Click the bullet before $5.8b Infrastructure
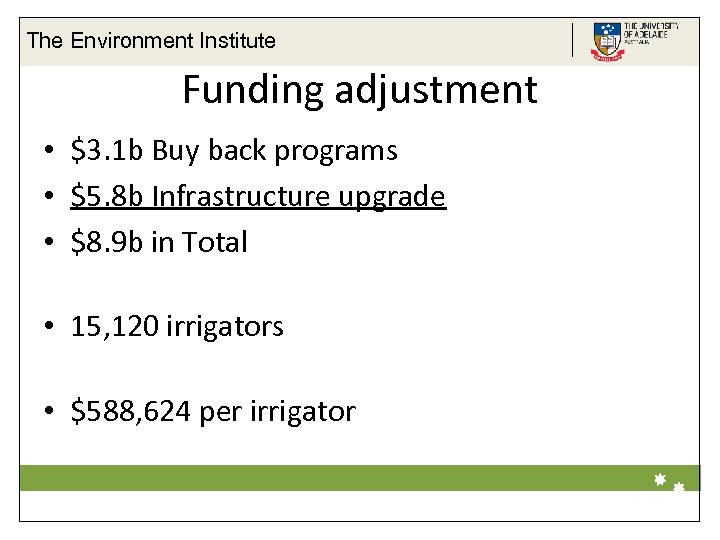The height and width of the screenshot is (540, 720). point(48,197)
